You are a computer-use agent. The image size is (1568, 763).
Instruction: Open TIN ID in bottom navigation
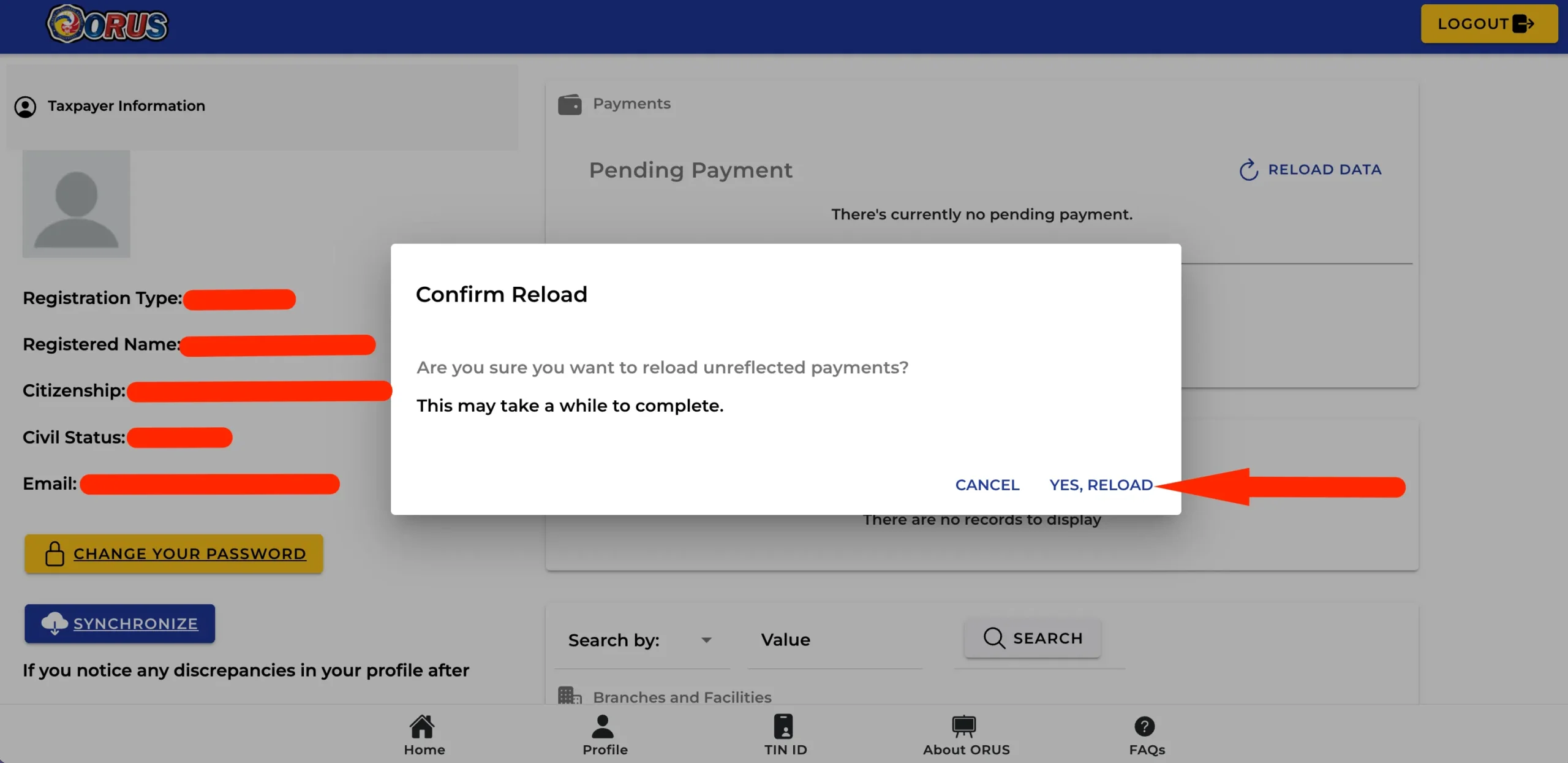tap(785, 734)
